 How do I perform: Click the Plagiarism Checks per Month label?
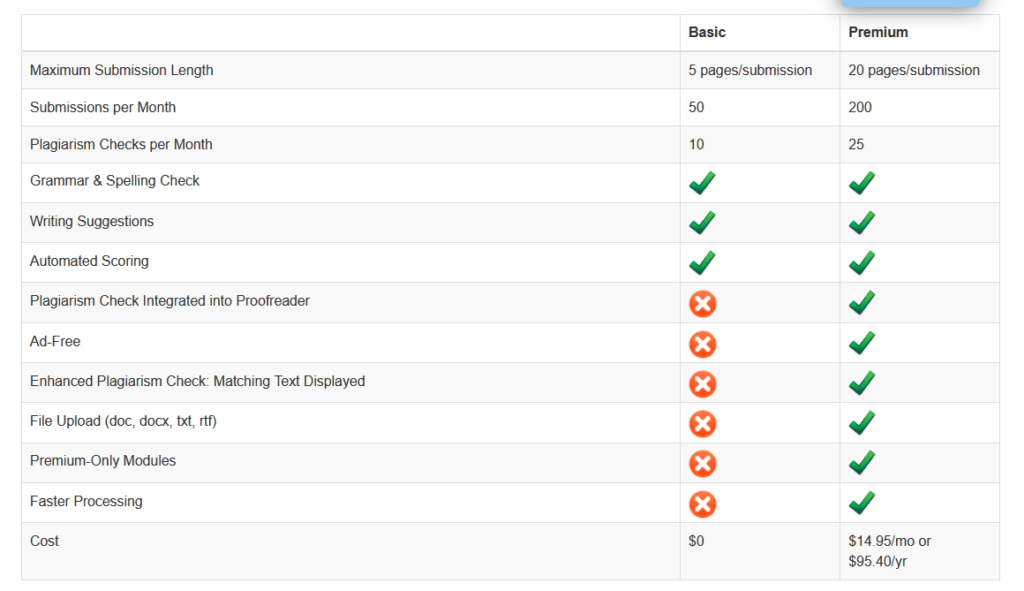pos(121,144)
